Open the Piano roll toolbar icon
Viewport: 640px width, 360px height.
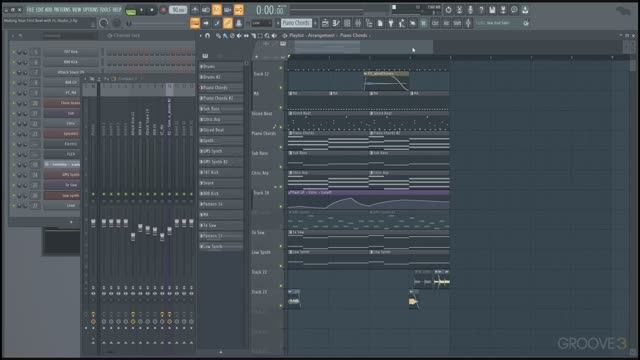pos(336,23)
